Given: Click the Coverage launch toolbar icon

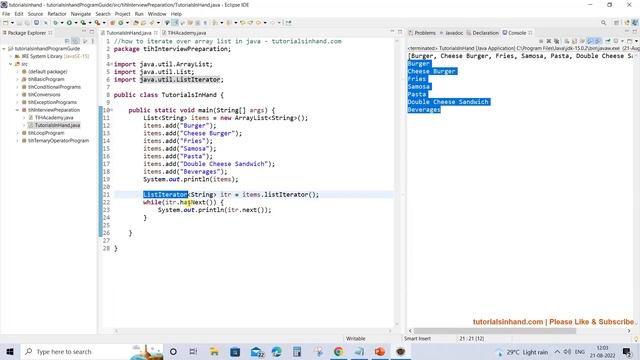Looking at the screenshot, I should tap(83, 23).
